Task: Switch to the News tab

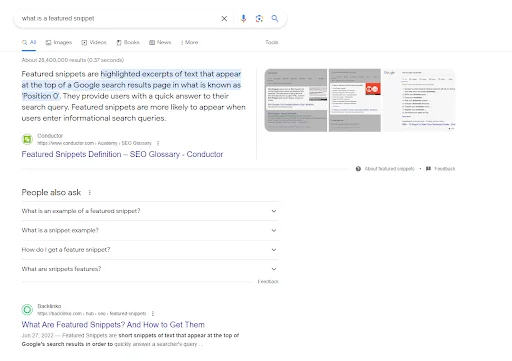Action: pyautogui.click(x=160, y=42)
